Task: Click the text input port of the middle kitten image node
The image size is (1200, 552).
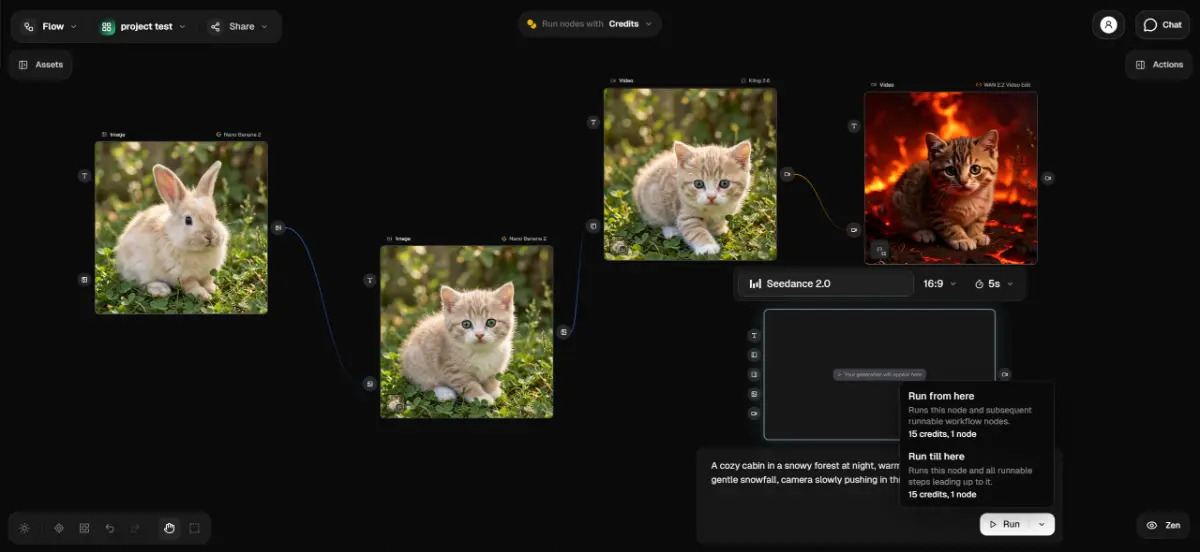Action: click(369, 280)
